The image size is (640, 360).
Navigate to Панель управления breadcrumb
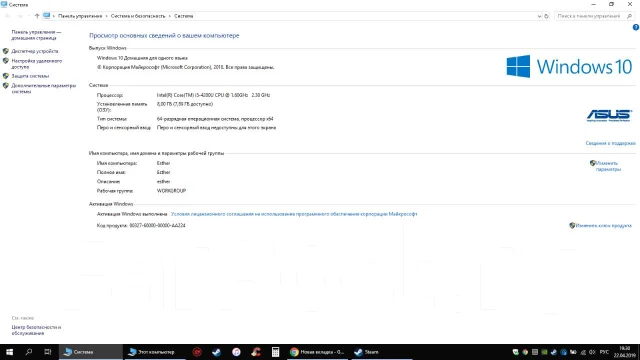click(x=80, y=16)
